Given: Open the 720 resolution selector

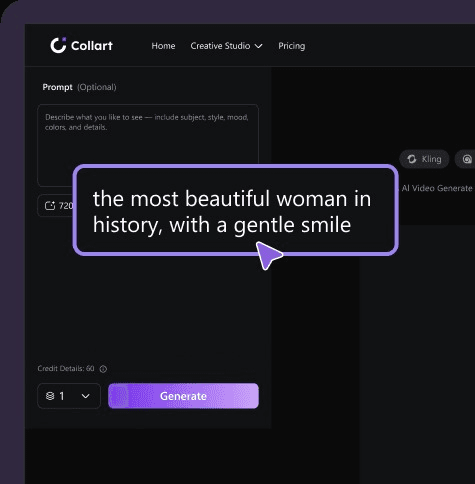Looking at the screenshot, I should point(56,206).
